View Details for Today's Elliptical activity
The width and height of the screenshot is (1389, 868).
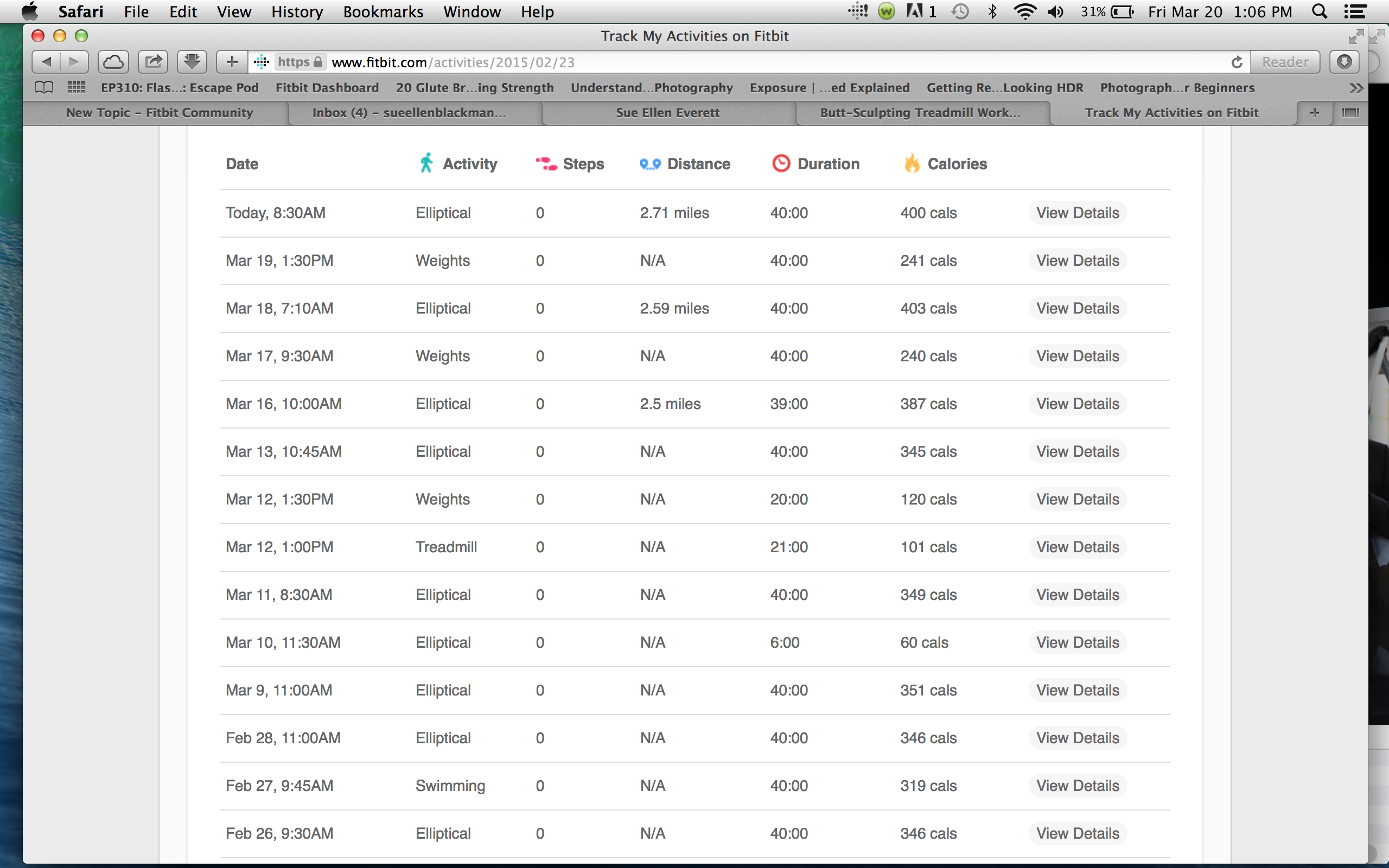1078,213
